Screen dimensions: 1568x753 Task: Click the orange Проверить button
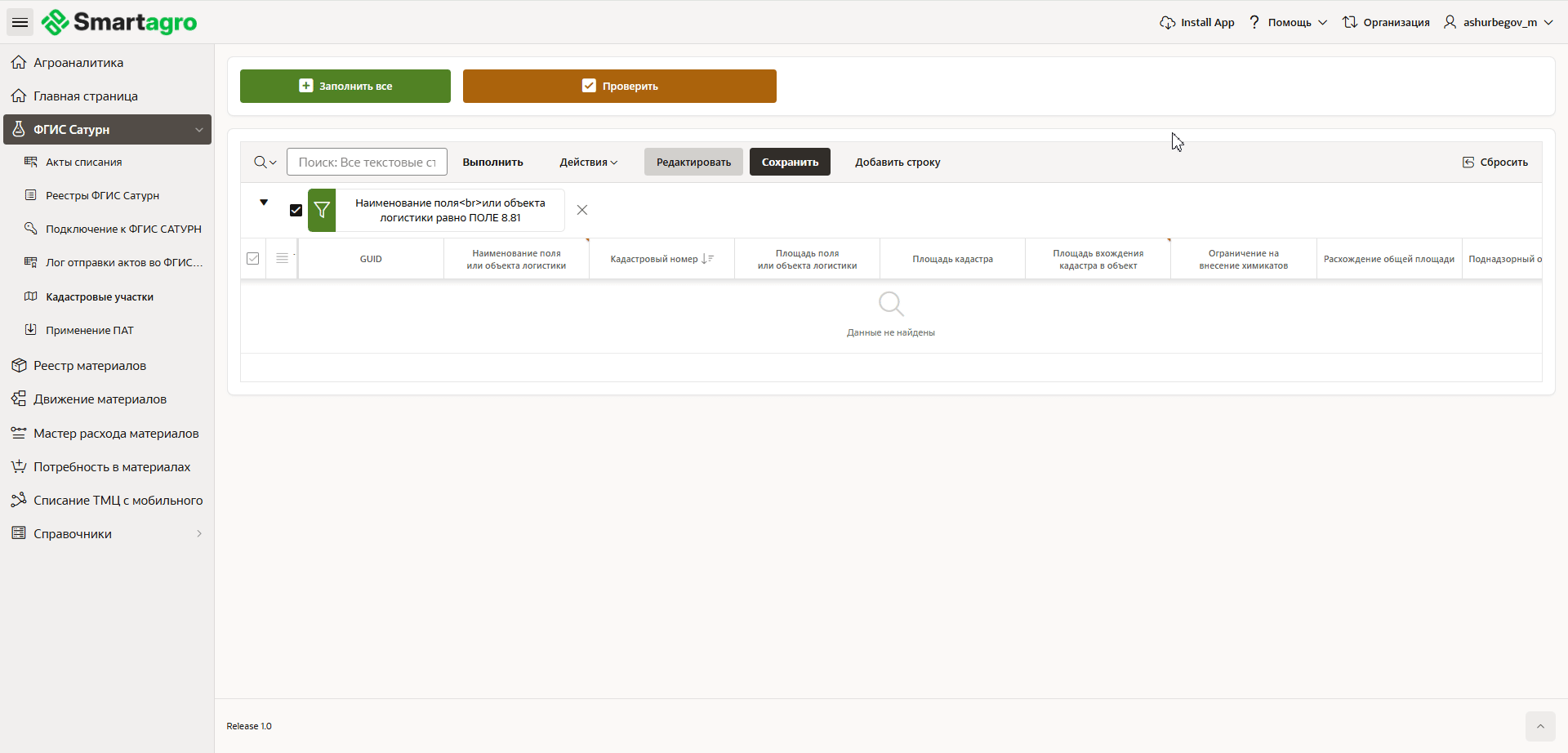619,87
